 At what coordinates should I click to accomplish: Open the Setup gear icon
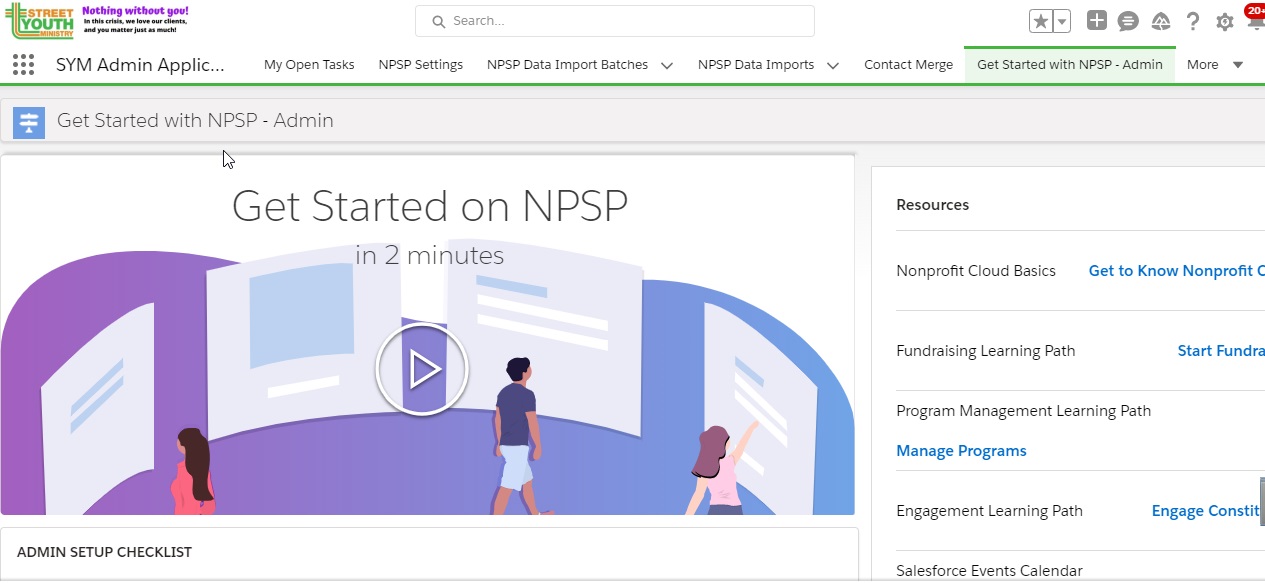1225,21
